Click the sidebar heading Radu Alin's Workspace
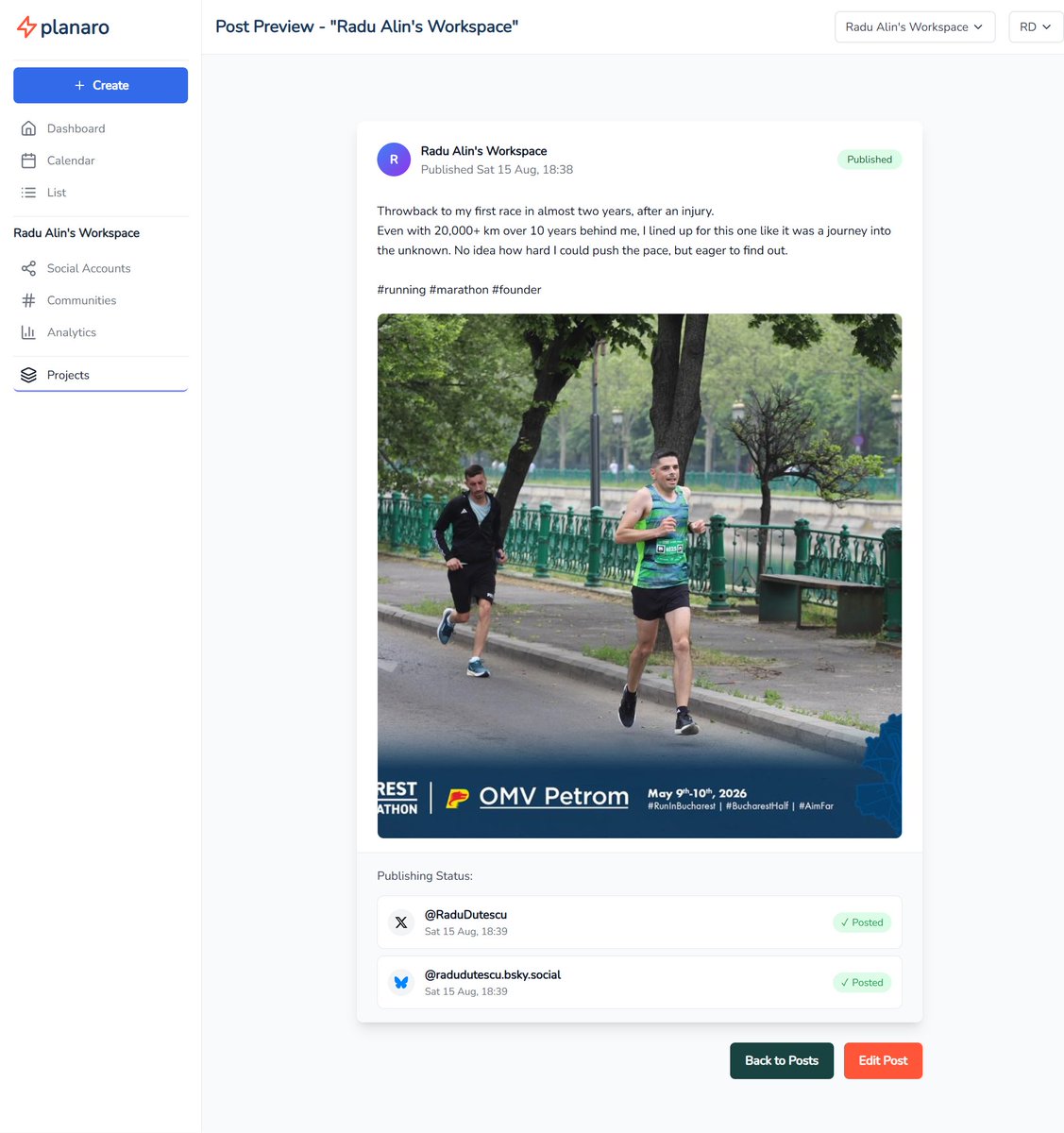The width and height of the screenshot is (1064, 1133). point(76,233)
